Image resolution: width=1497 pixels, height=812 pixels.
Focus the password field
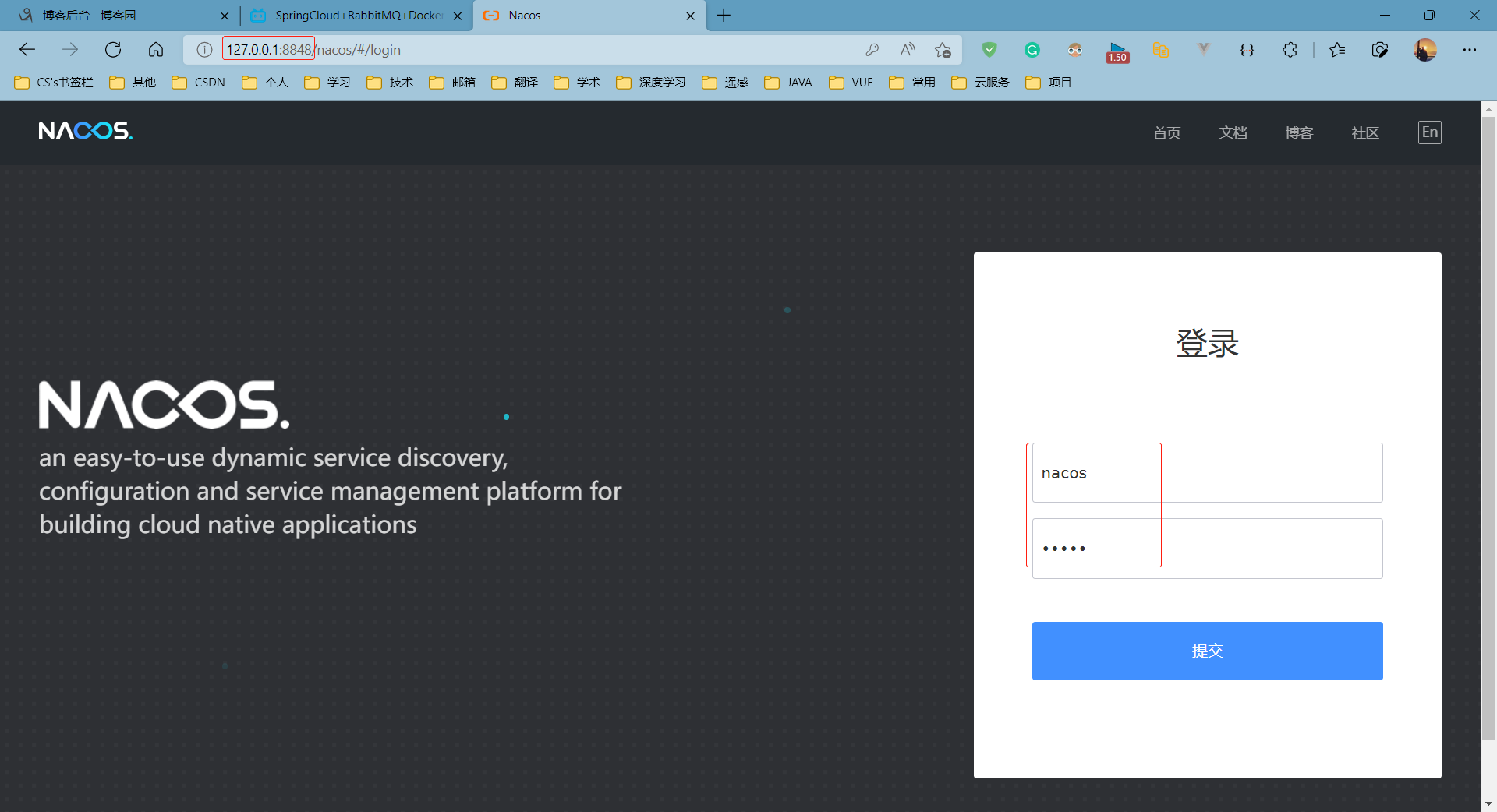point(1207,549)
